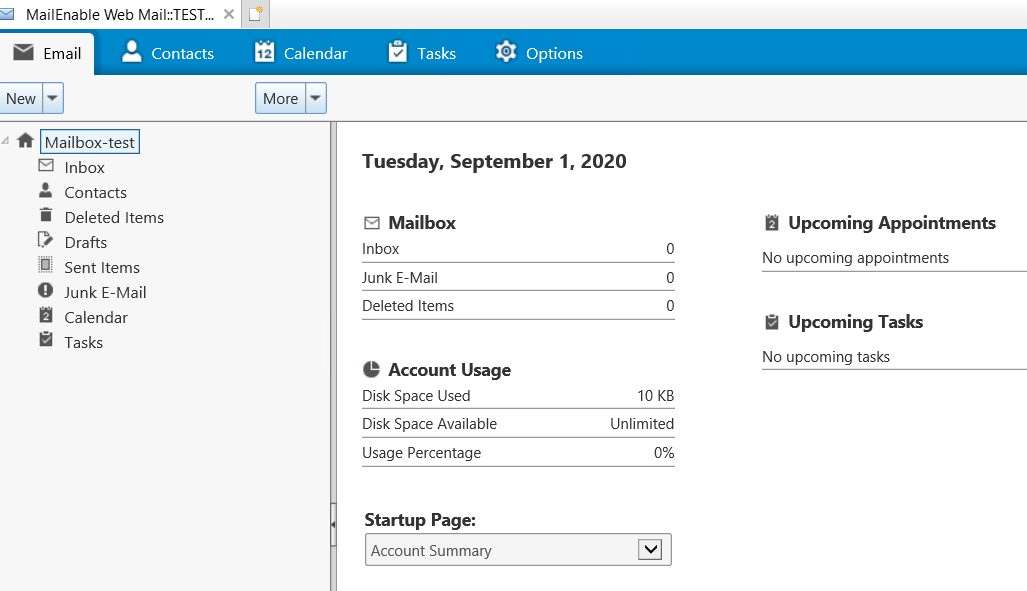Collapse the Mailbox-test tree node
The width and height of the screenshot is (1027, 591).
click(5, 141)
